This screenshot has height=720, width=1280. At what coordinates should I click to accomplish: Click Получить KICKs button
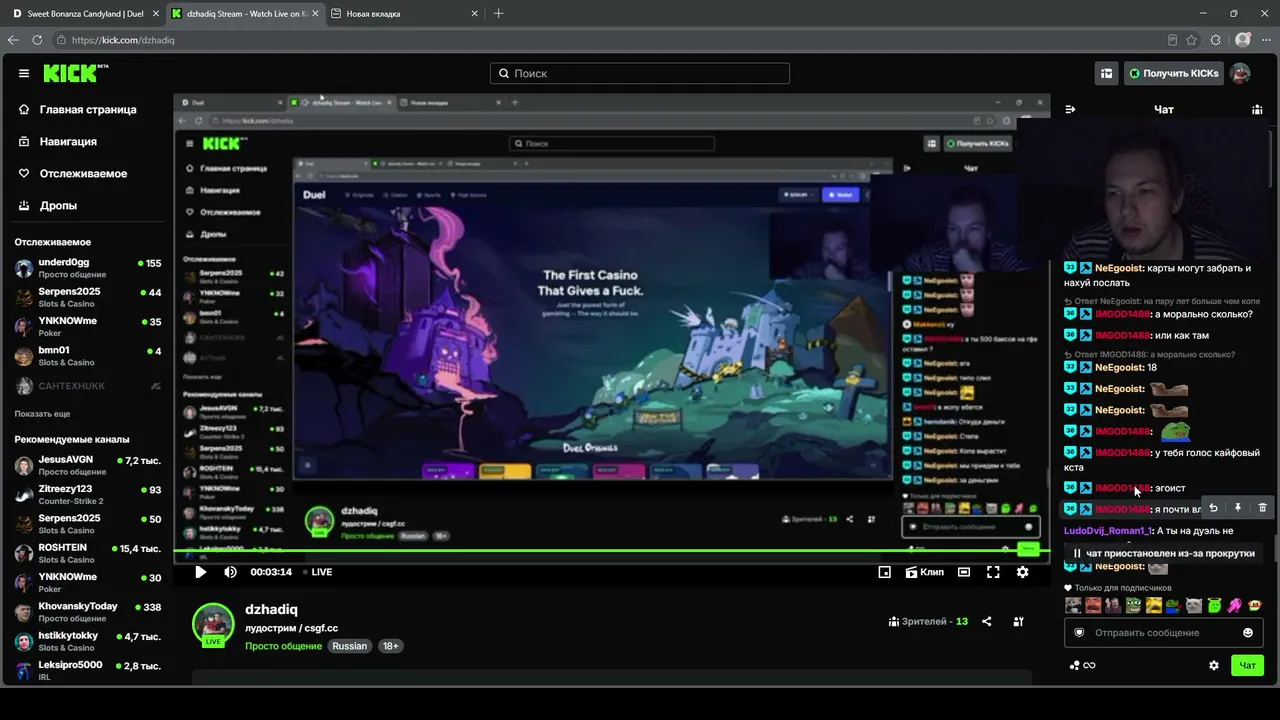click(1174, 73)
